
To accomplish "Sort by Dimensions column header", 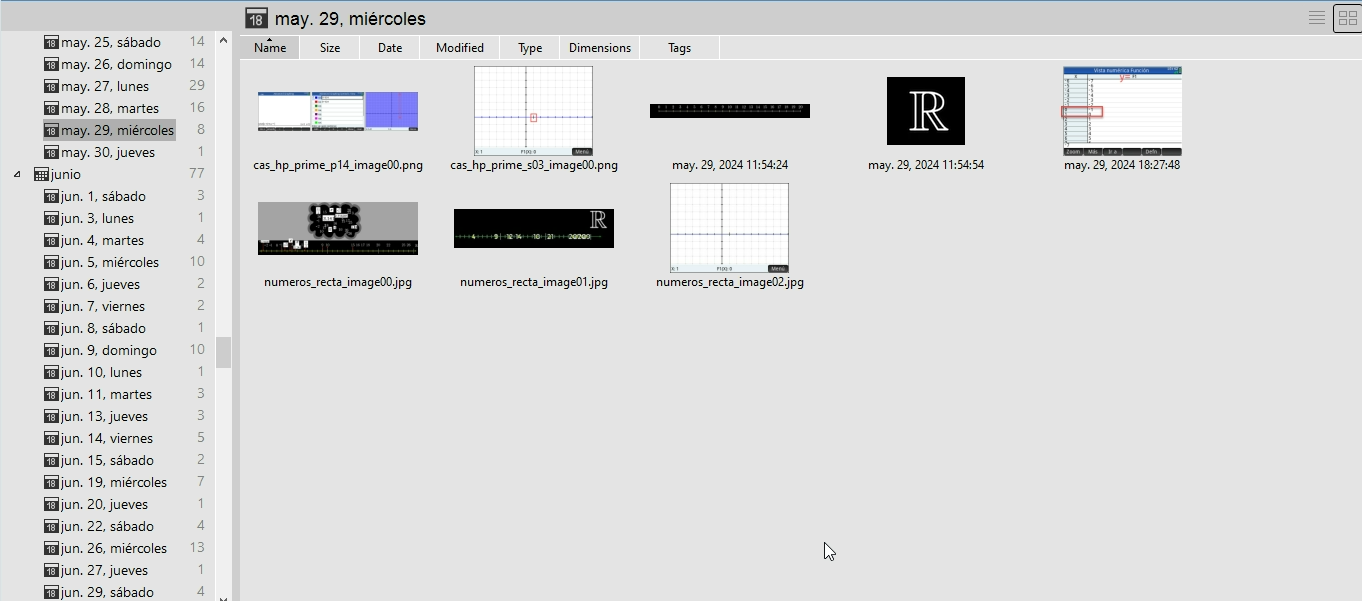I will [600, 47].
